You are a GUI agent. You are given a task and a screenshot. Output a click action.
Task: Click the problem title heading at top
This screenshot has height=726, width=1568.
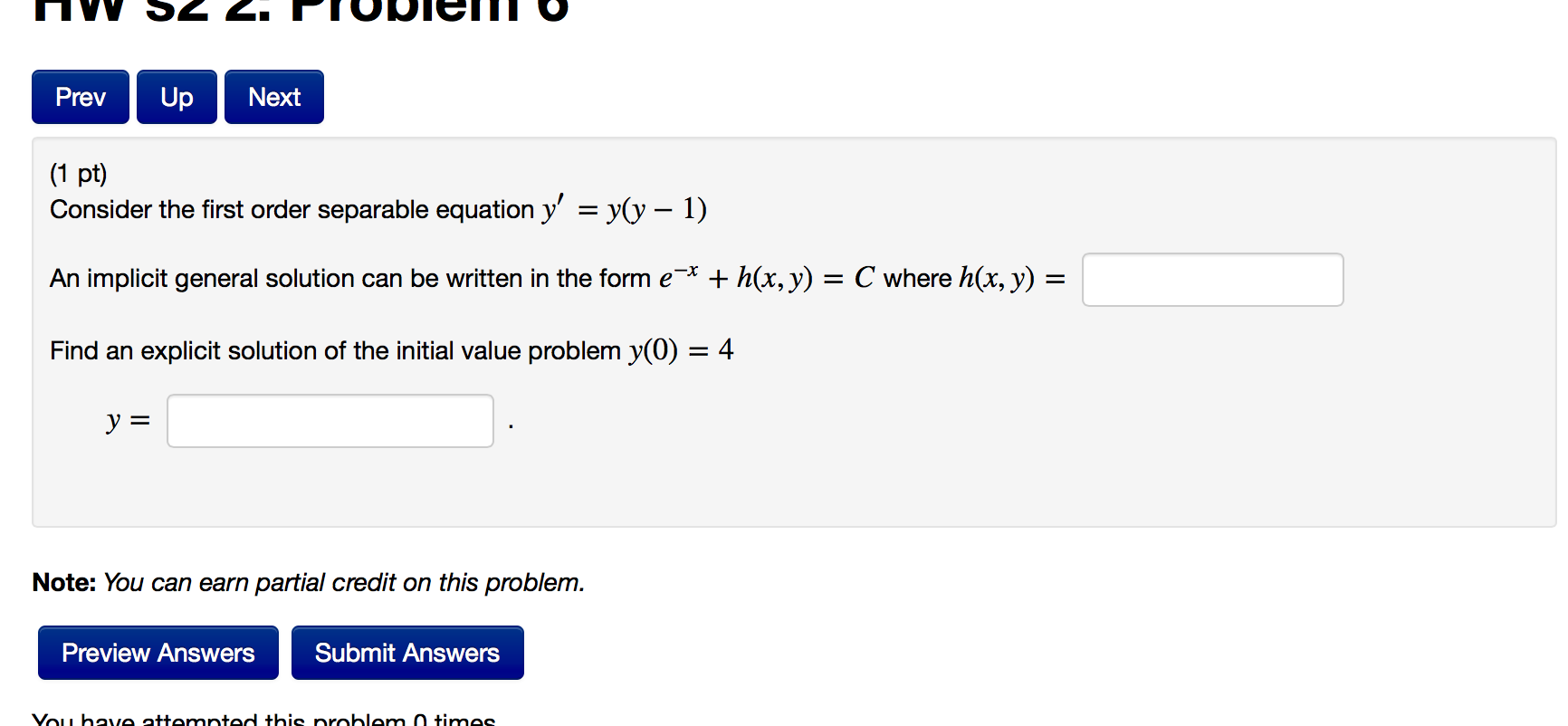click(301, 11)
